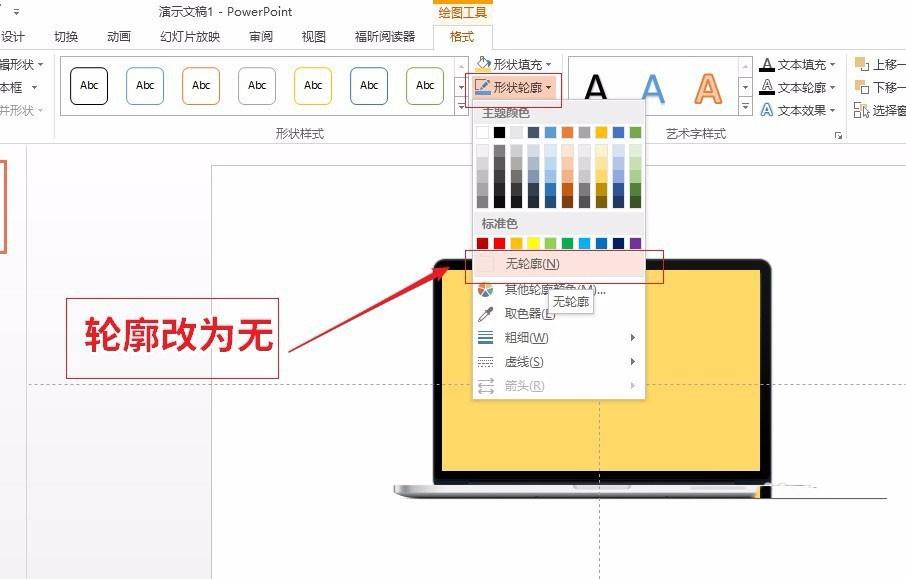
Task: Click the blue outlined A artistic style
Action: point(655,88)
